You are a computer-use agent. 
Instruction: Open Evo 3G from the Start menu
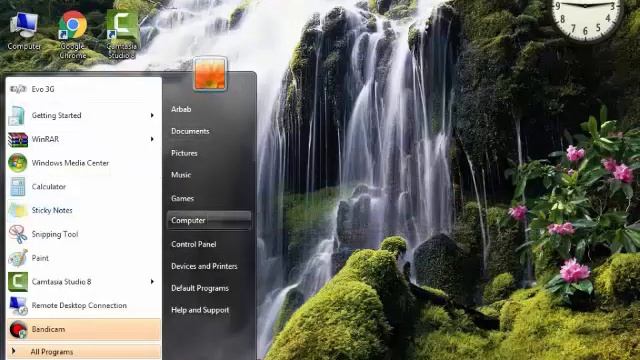(84, 89)
